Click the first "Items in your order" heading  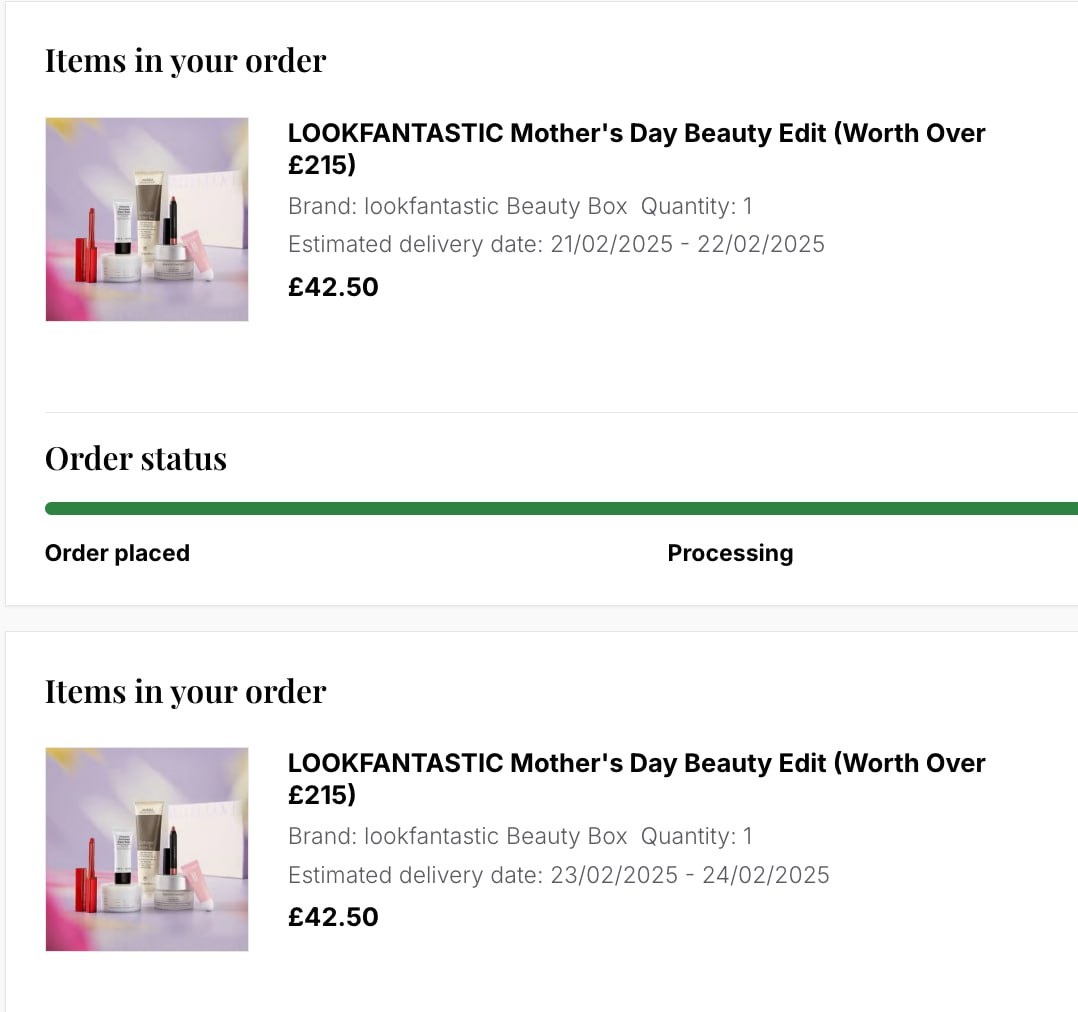(x=185, y=61)
